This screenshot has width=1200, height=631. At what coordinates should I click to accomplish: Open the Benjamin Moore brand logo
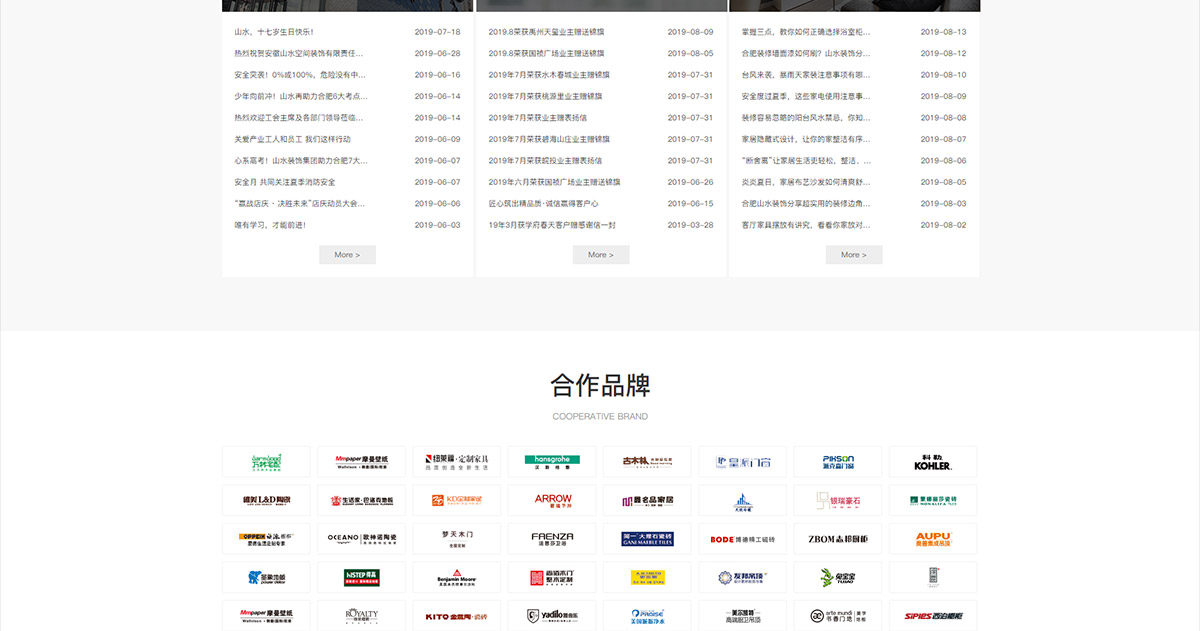[x=457, y=577]
